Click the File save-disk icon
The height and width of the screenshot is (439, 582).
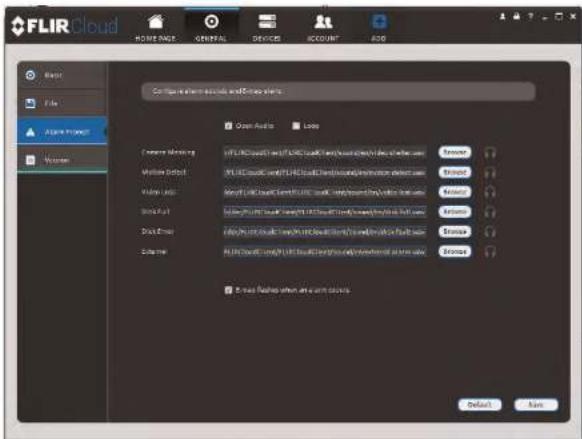point(30,103)
